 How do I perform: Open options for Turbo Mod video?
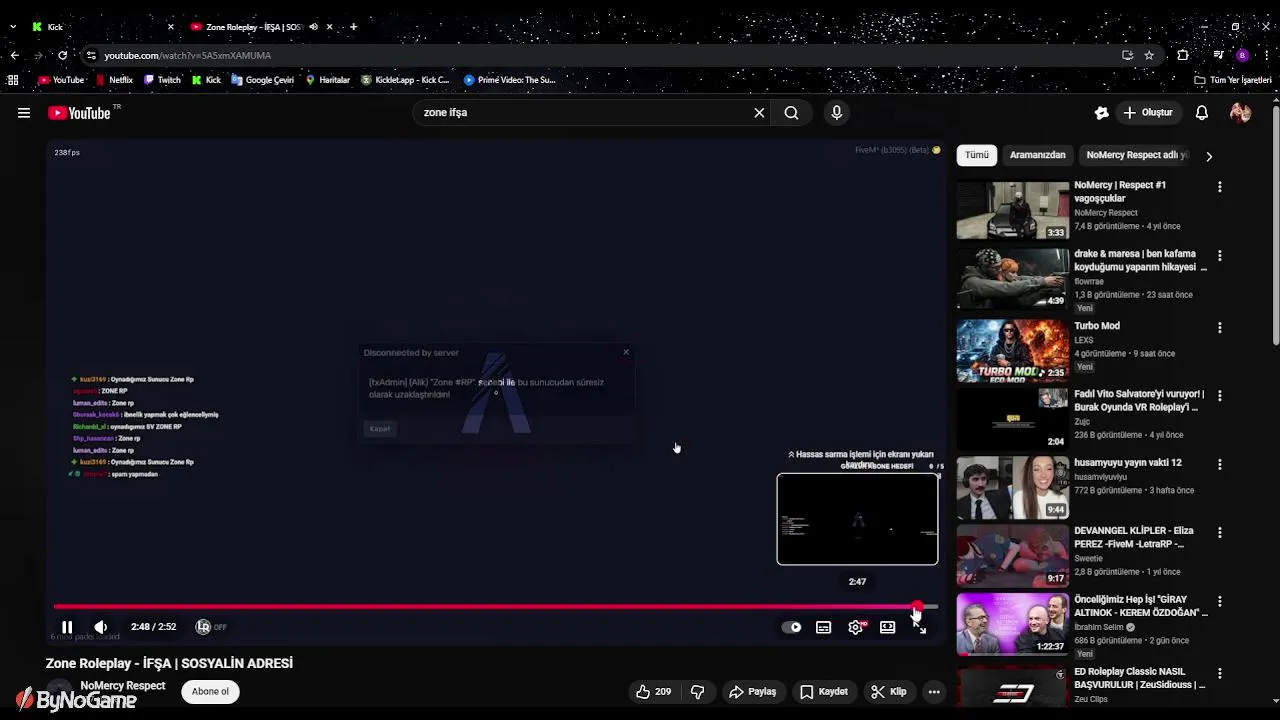coord(1219,327)
